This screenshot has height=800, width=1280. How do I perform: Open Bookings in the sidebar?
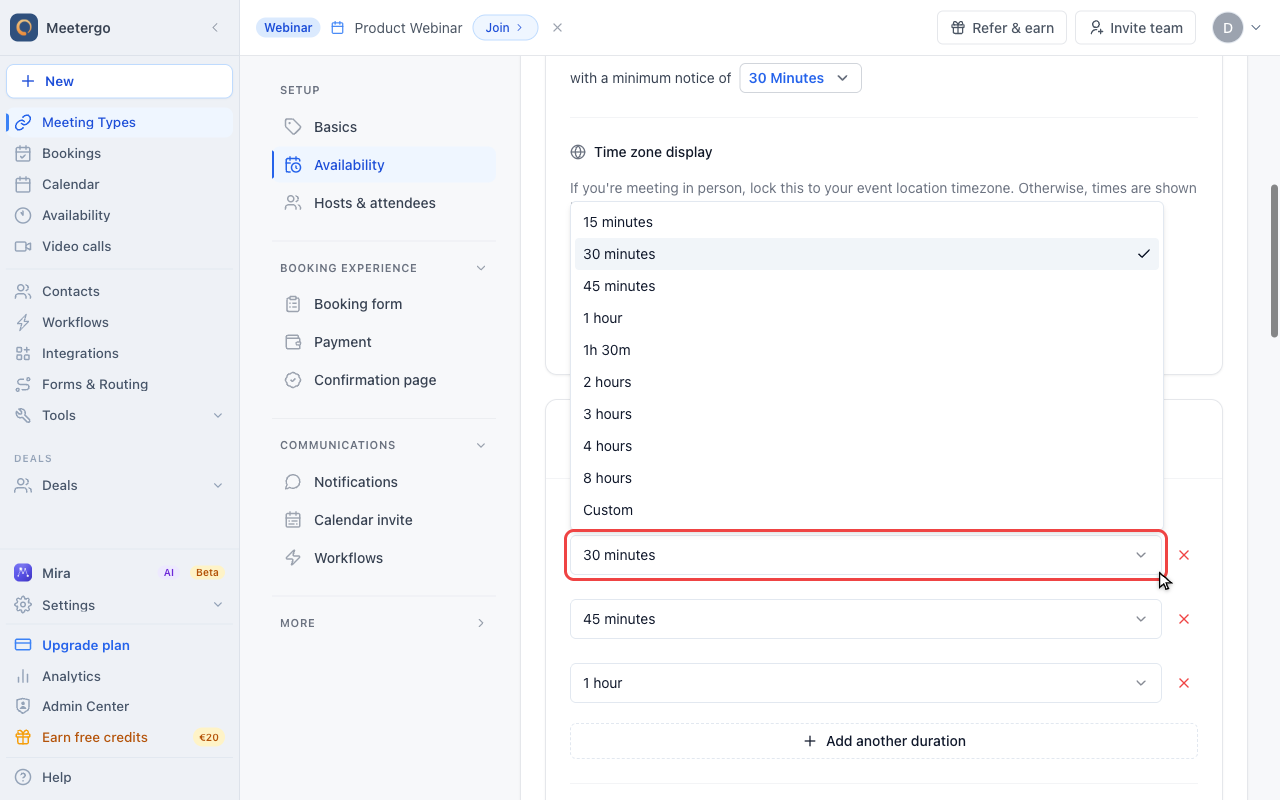(x=120, y=153)
